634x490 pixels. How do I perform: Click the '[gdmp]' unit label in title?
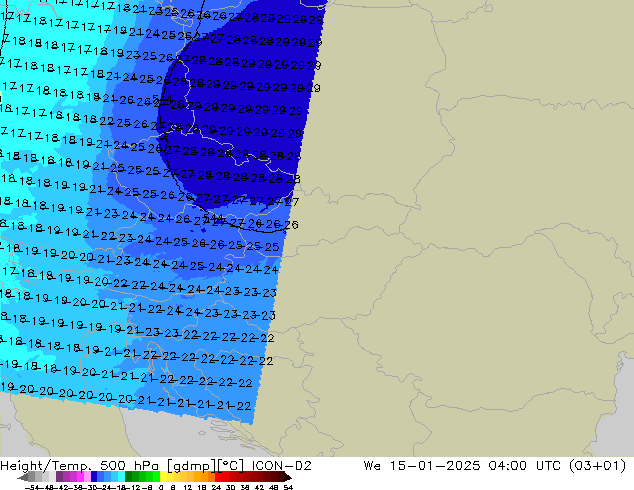click(191, 466)
